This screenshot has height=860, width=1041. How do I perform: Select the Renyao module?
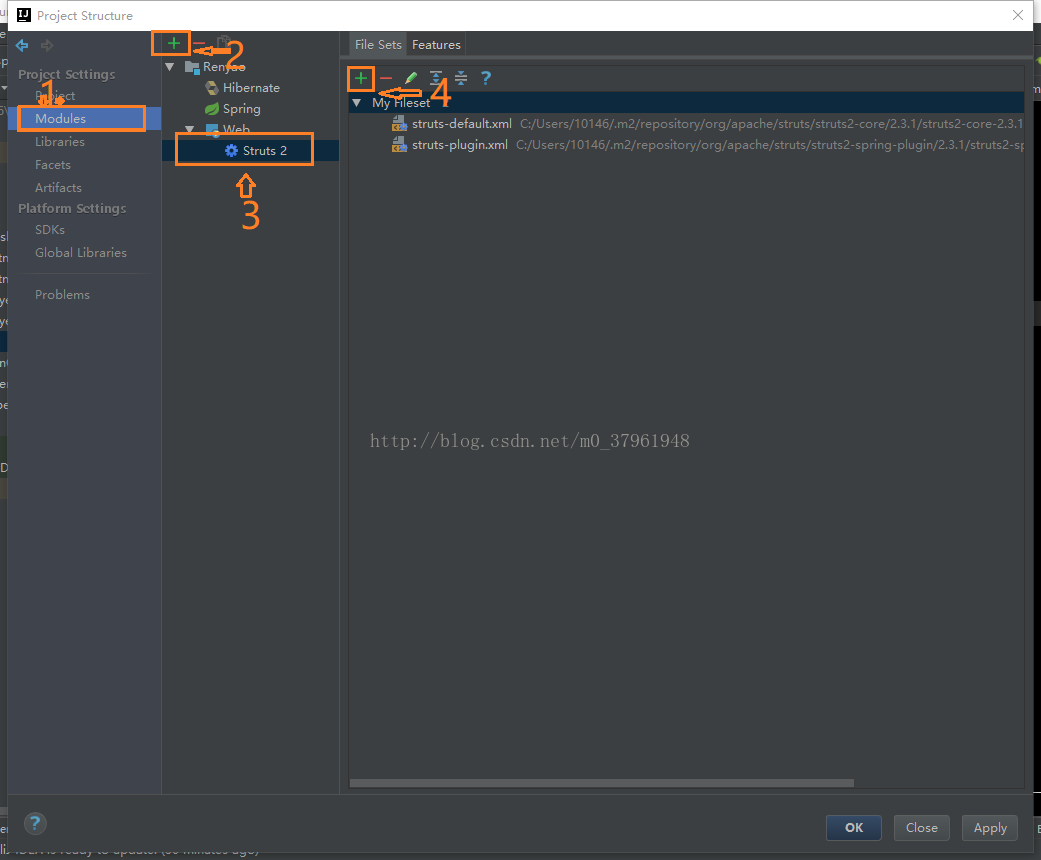coord(224,66)
